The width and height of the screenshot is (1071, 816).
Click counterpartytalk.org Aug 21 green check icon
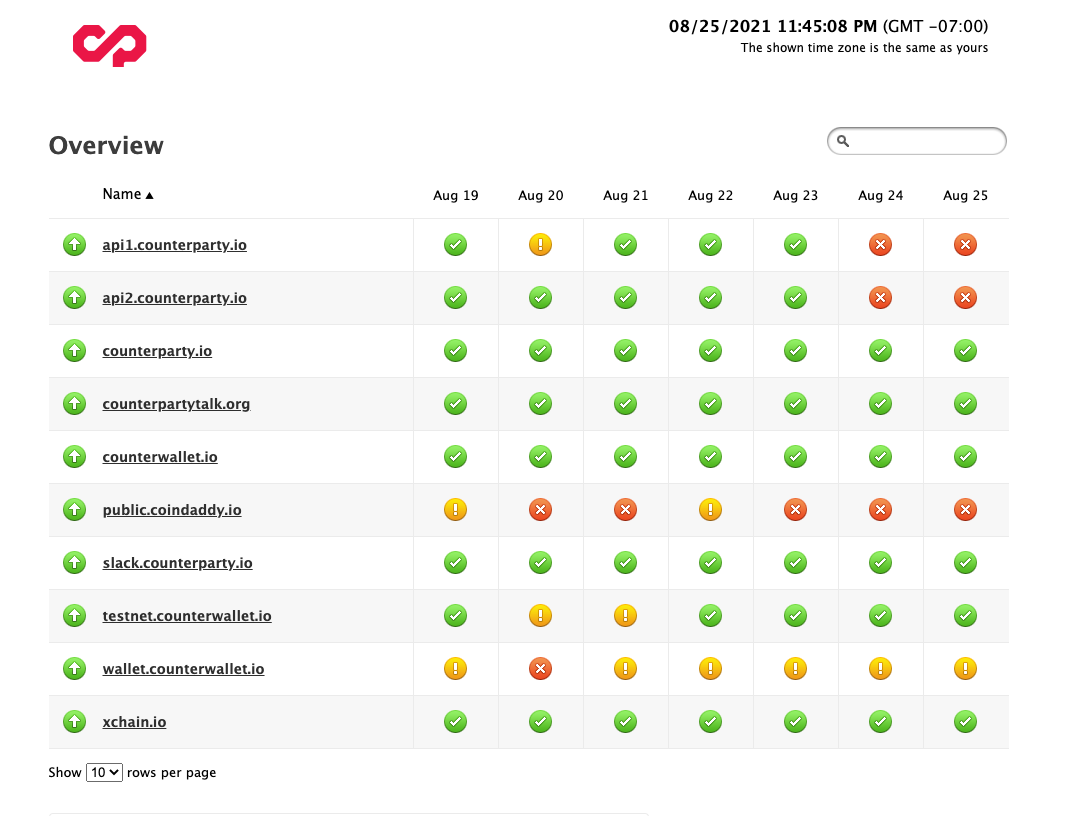click(x=626, y=404)
